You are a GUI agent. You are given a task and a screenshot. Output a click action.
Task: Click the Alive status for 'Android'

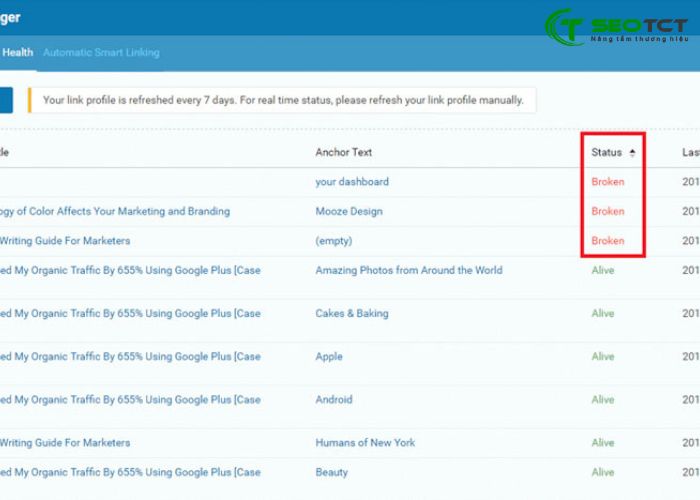tap(603, 400)
